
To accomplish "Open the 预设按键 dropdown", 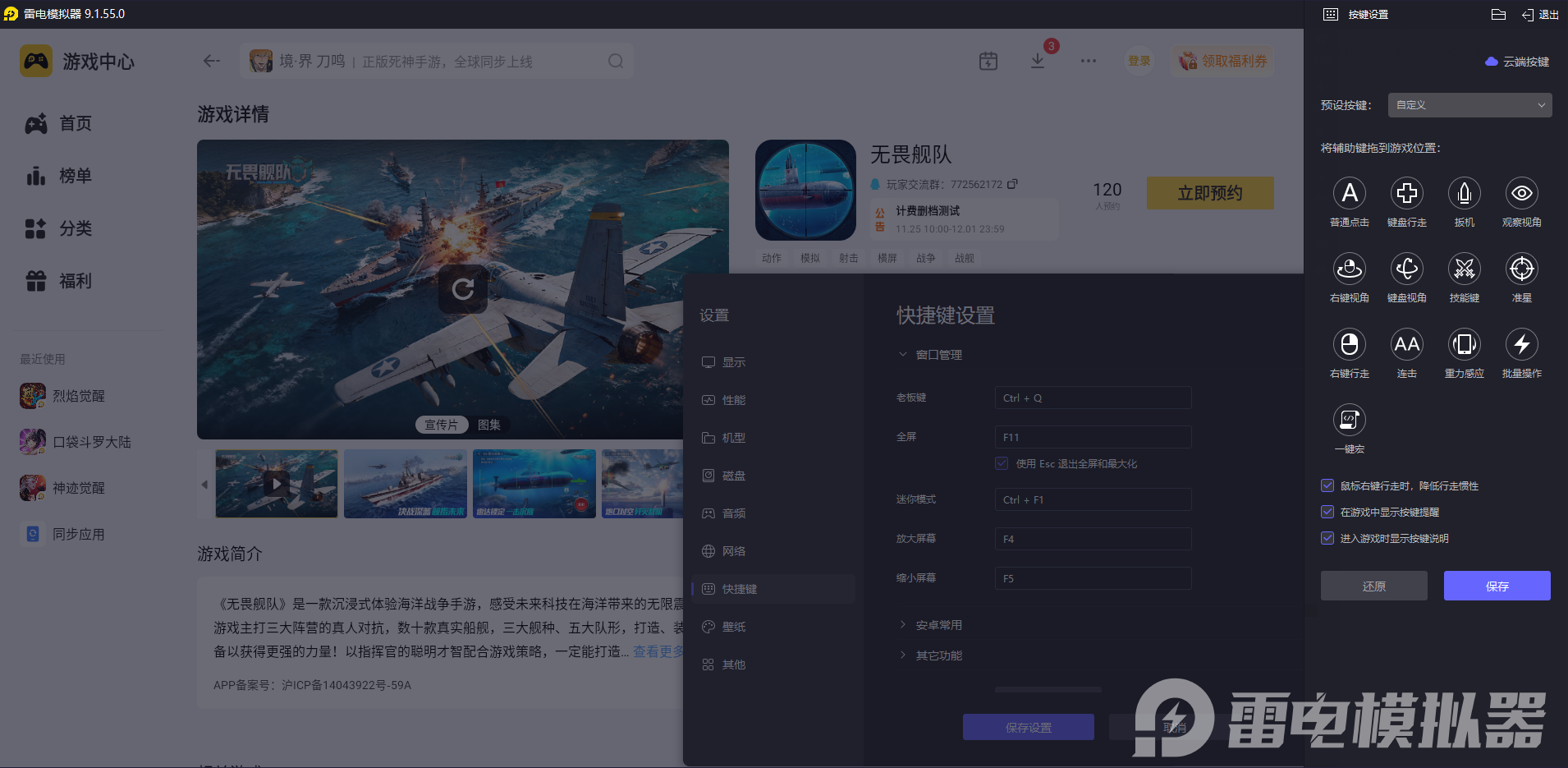I will (x=1468, y=104).
